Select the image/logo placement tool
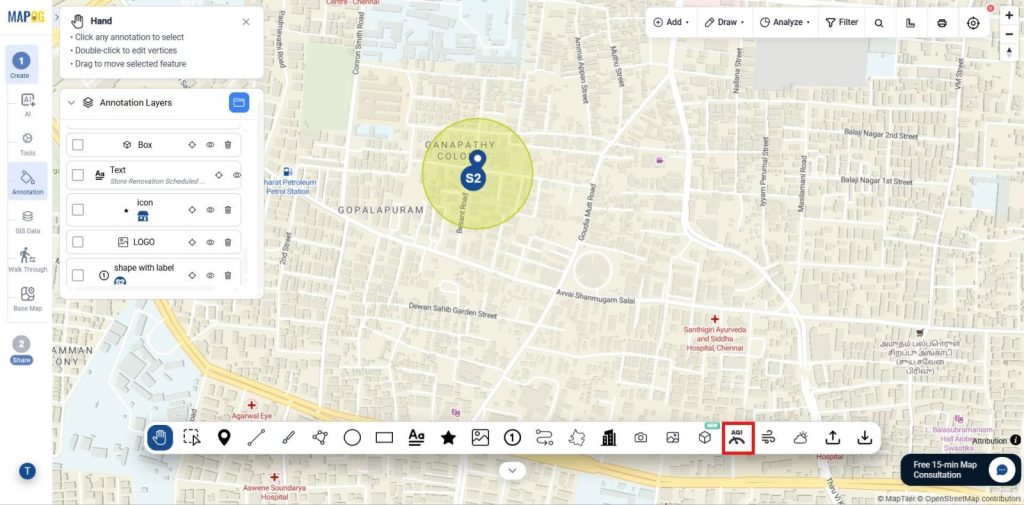This screenshot has width=1024, height=505. (480, 438)
